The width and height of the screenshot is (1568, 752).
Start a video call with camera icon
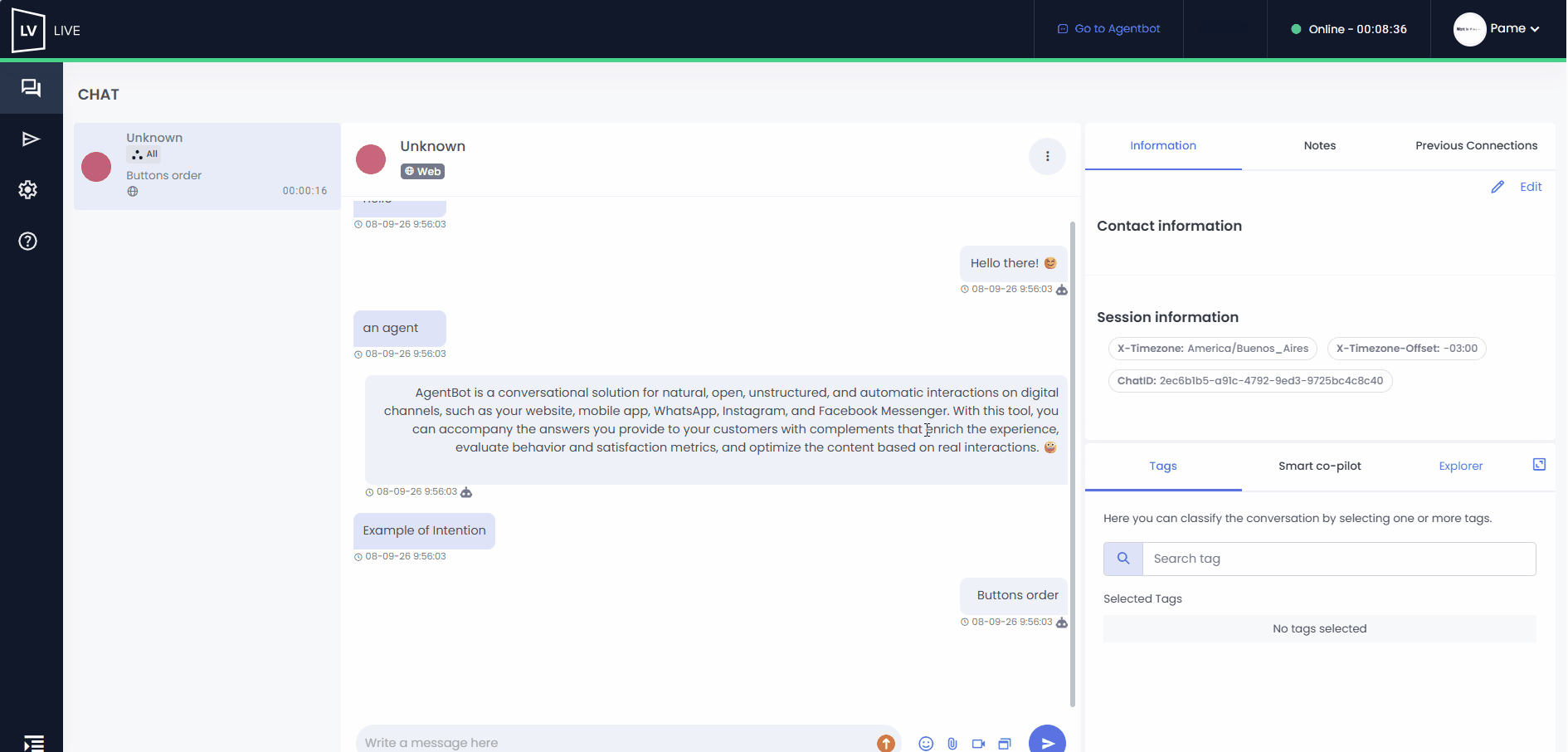978,744
